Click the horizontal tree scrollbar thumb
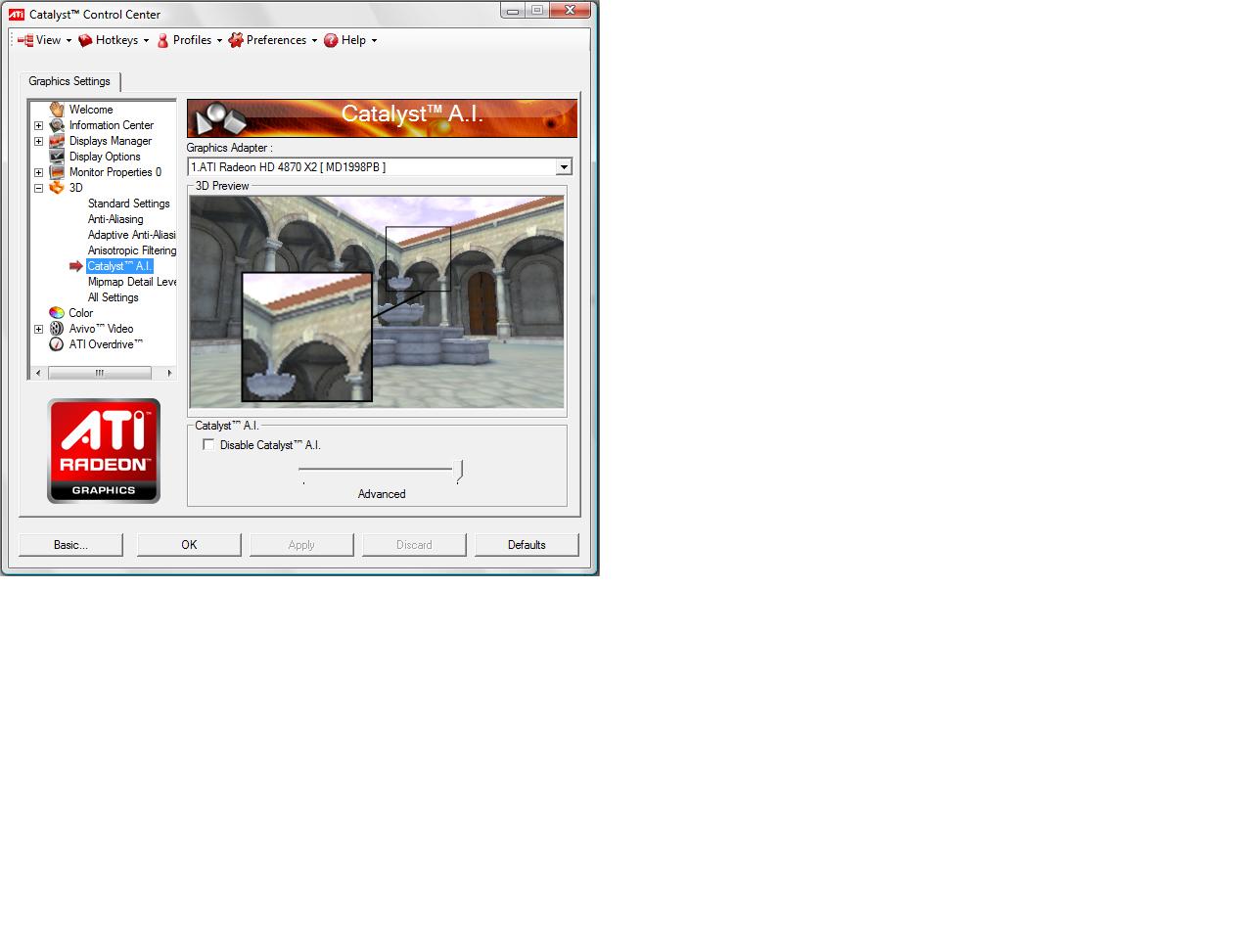 [99, 373]
